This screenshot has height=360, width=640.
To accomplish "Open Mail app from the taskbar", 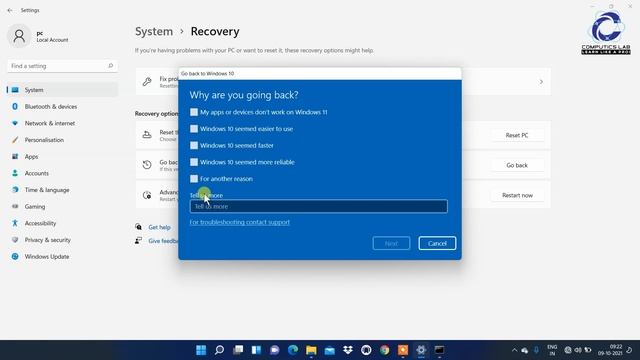I will click(x=329, y=350).
